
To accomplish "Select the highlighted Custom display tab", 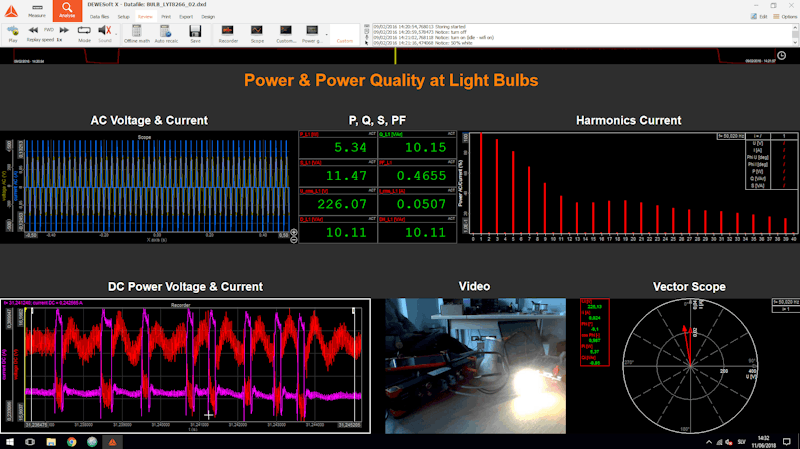I will point(344,34).
